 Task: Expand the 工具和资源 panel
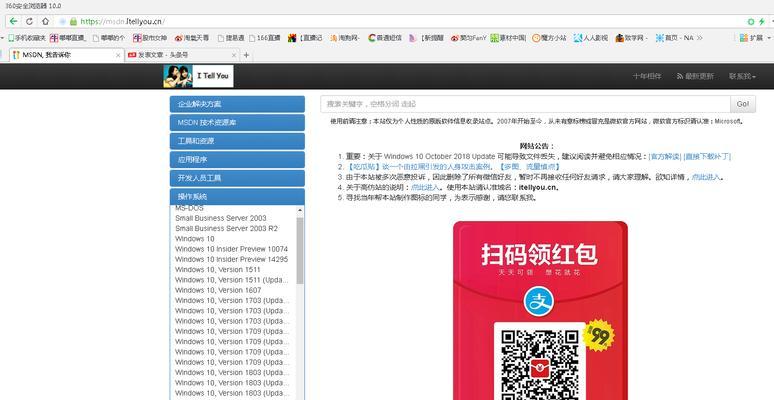(237, 141)
